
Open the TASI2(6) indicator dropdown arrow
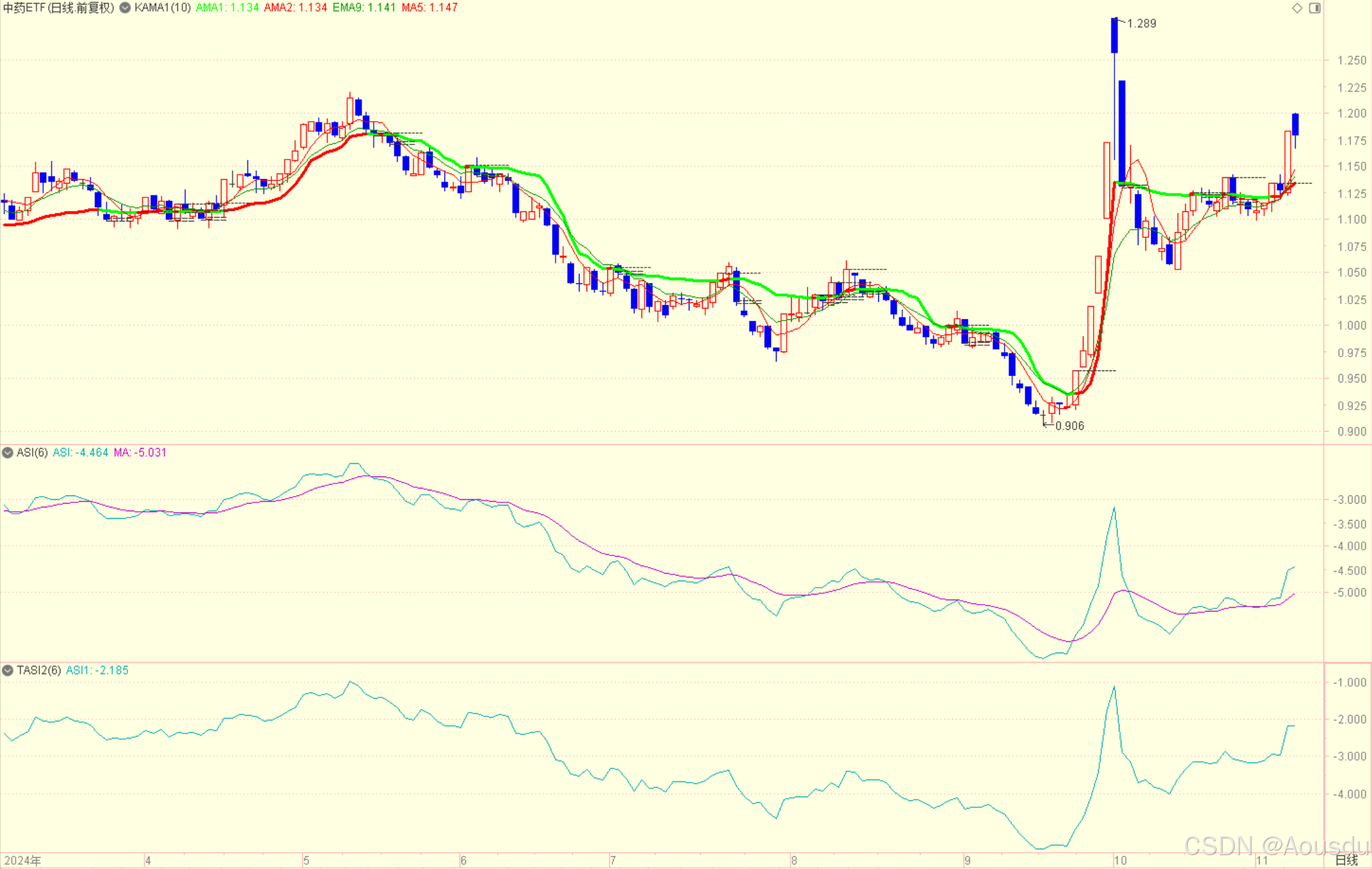click(8, 670)
